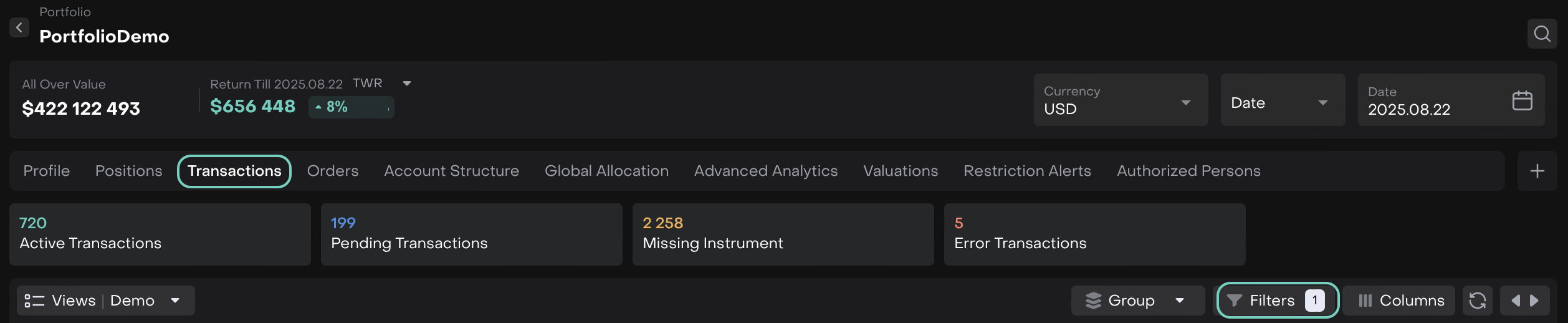Open the Columns settings

pos(1400,301)
